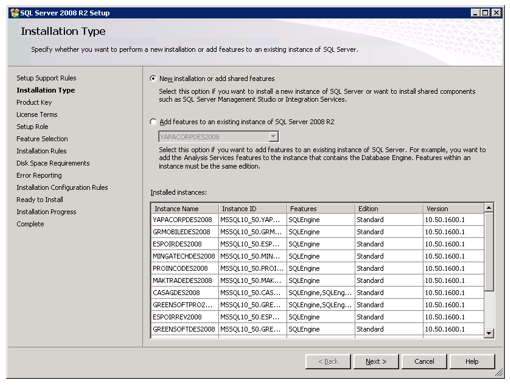This screenshot has width=510, height=387.
Task: Select the MINGATECHDES2008 instance row
Action: click(x=317, y=256)
